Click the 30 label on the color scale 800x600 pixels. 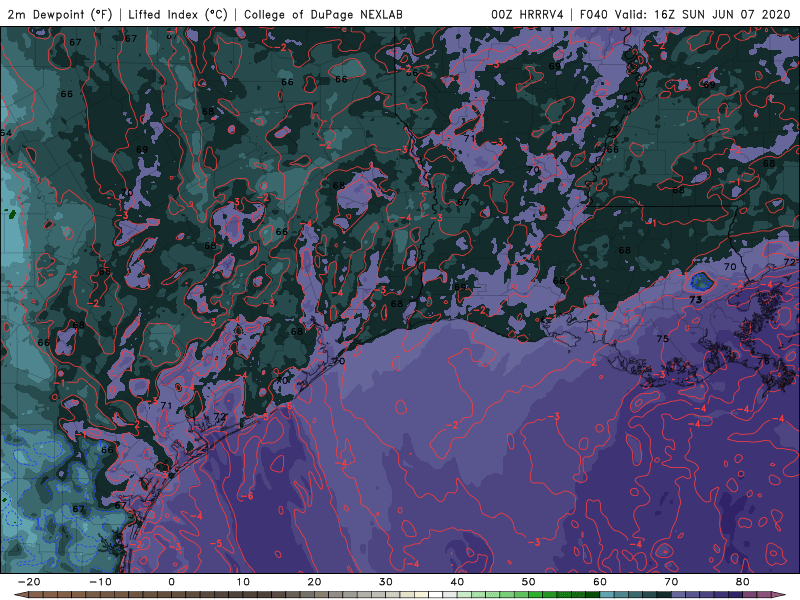386,582
